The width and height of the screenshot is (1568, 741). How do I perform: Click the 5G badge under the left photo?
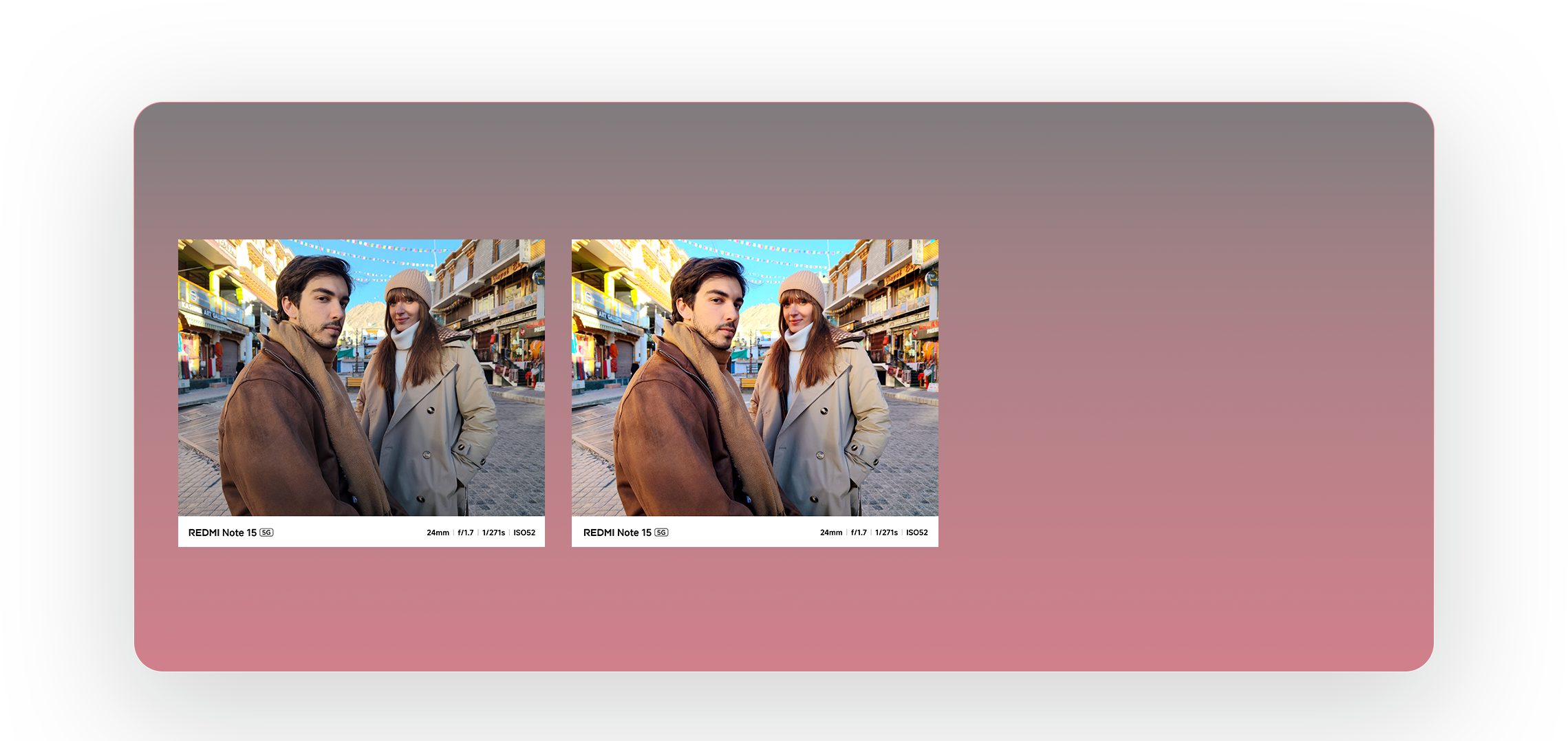click(266, 533)
